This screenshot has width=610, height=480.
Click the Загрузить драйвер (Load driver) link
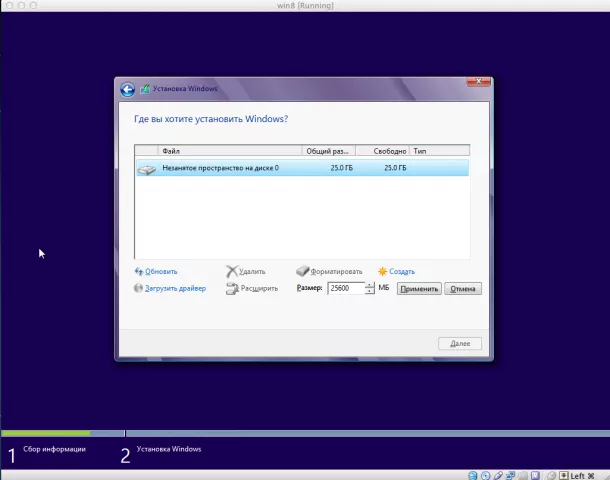pyautogui.click(x=174, y=288)
